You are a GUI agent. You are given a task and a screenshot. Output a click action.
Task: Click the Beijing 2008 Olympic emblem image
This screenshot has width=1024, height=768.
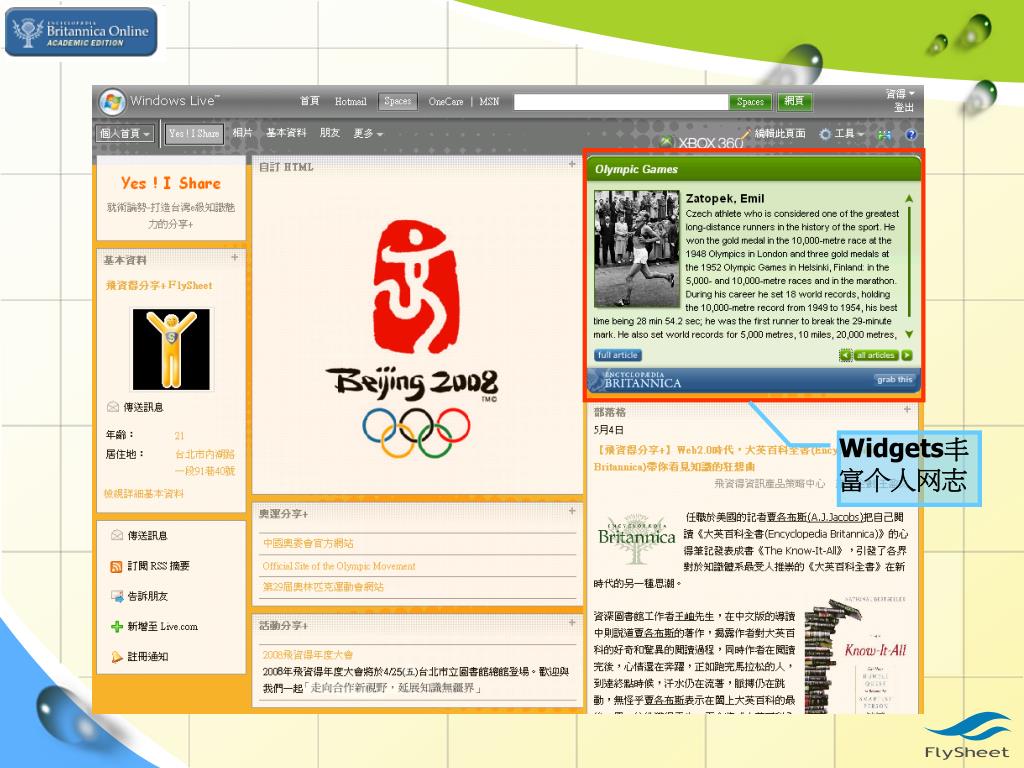[x=416, y=340]
